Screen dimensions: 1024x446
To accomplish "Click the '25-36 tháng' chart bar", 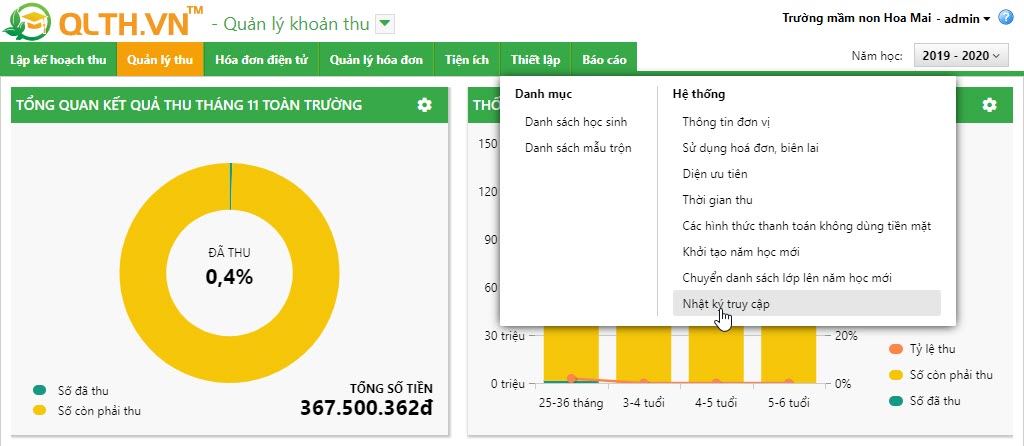I will click(570, 355).
